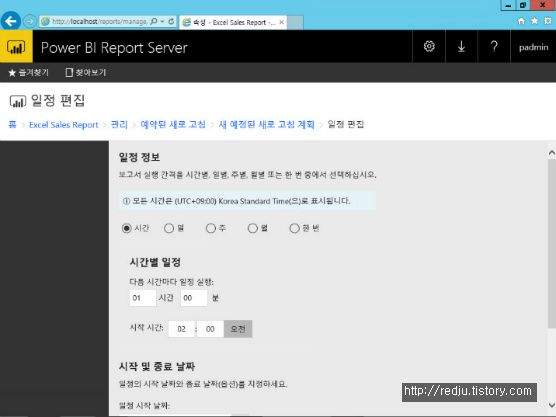Click the Excel Sales Report breadcrumb link
The width and height of the screenshot is (556, 417).
pos(63,125)
